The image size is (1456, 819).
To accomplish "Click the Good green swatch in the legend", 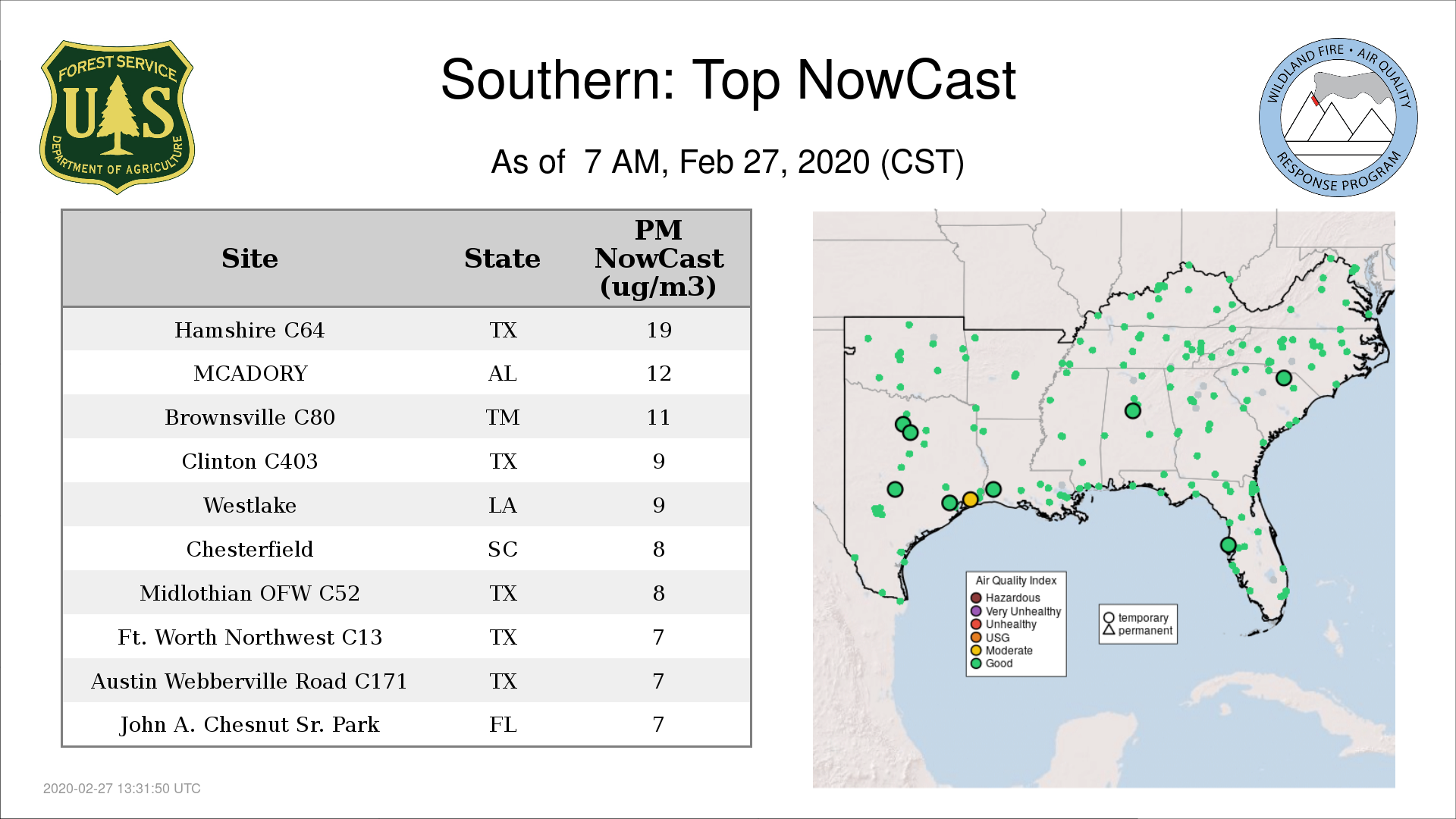I will click(x=976, y=664).
